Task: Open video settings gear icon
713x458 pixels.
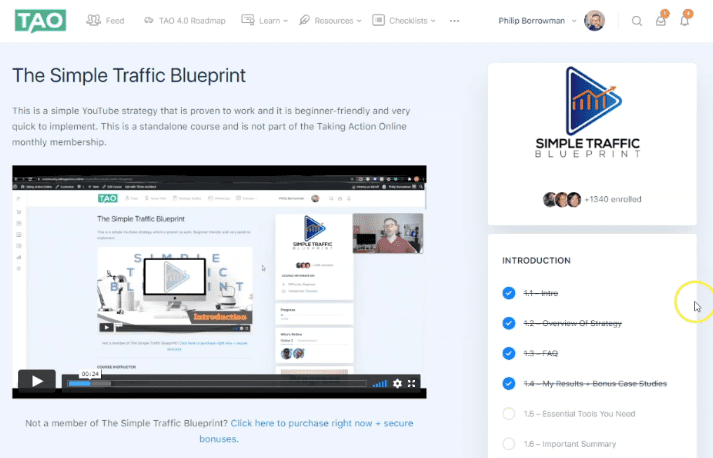Action: click(x=397, y=383)
